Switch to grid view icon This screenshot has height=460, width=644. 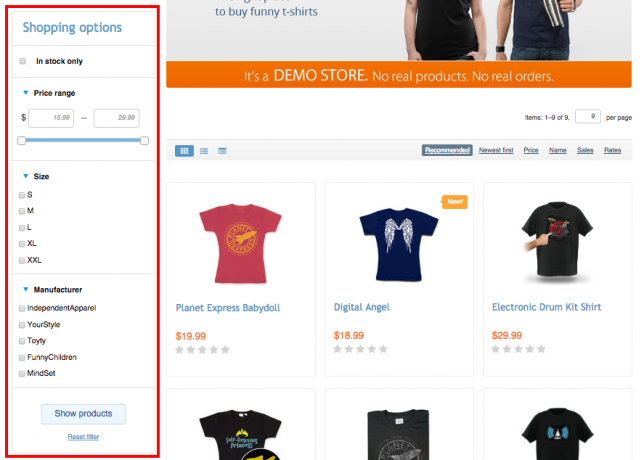[x=184, y=151]
